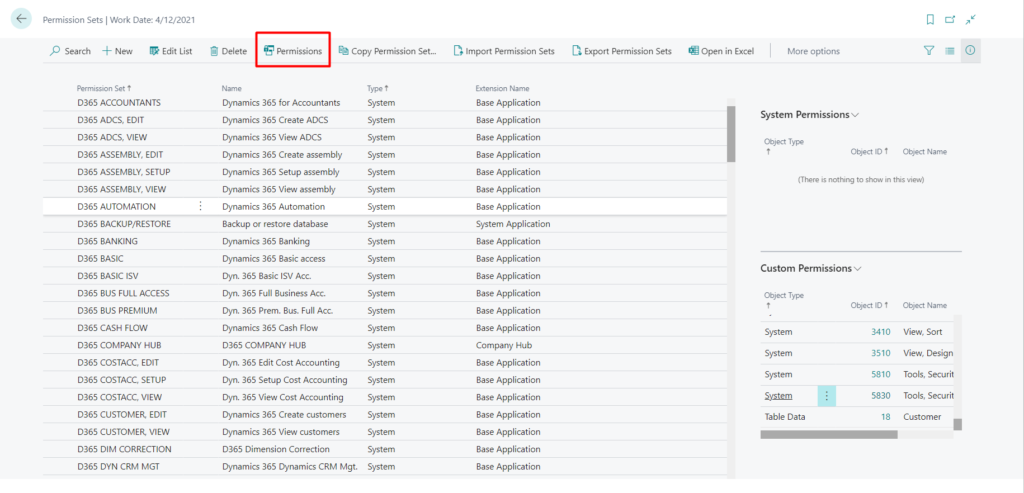1024x493 pixels.
Task: Click Dynamics 365 Basic access name cell
Action: coord(274,259)
